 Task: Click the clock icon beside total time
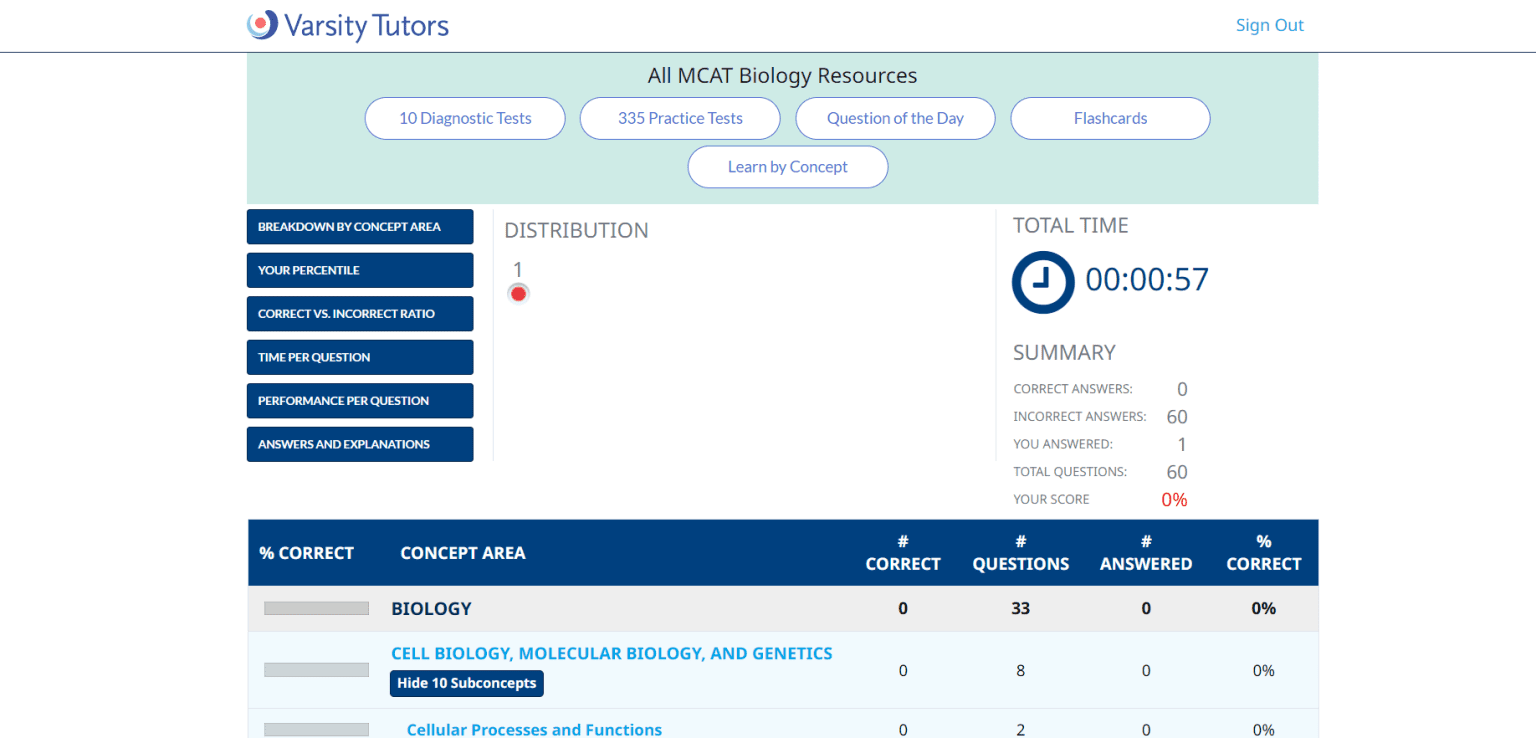coord(1043,282)
